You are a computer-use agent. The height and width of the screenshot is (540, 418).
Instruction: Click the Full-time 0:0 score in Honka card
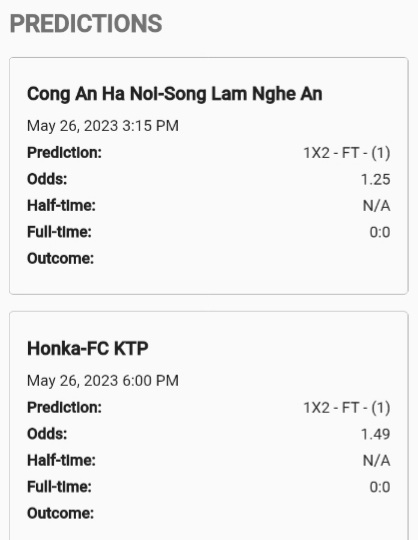point(380,487)
